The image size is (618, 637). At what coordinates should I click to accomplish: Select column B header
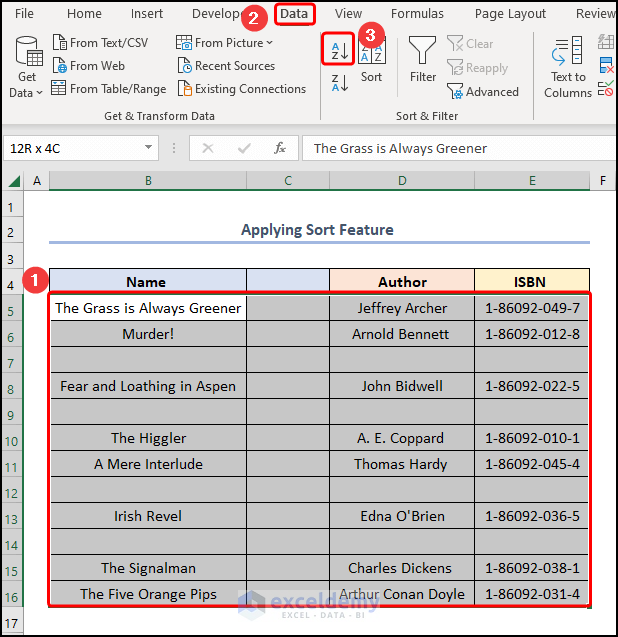(x=148, y=180)
